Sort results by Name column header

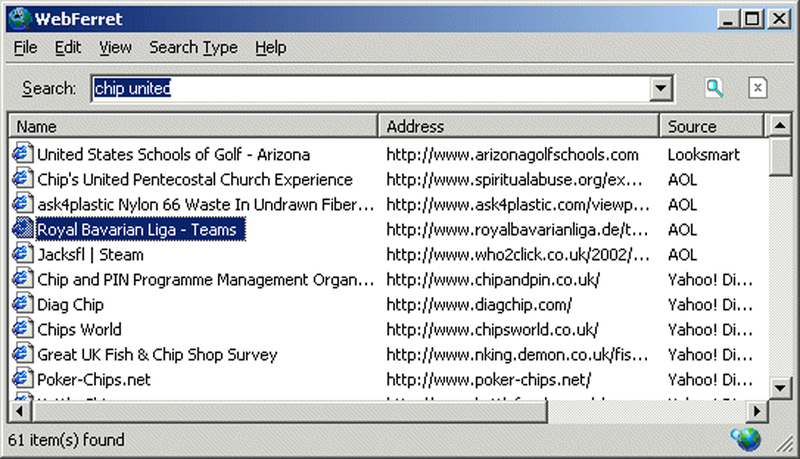click(193, 126)
